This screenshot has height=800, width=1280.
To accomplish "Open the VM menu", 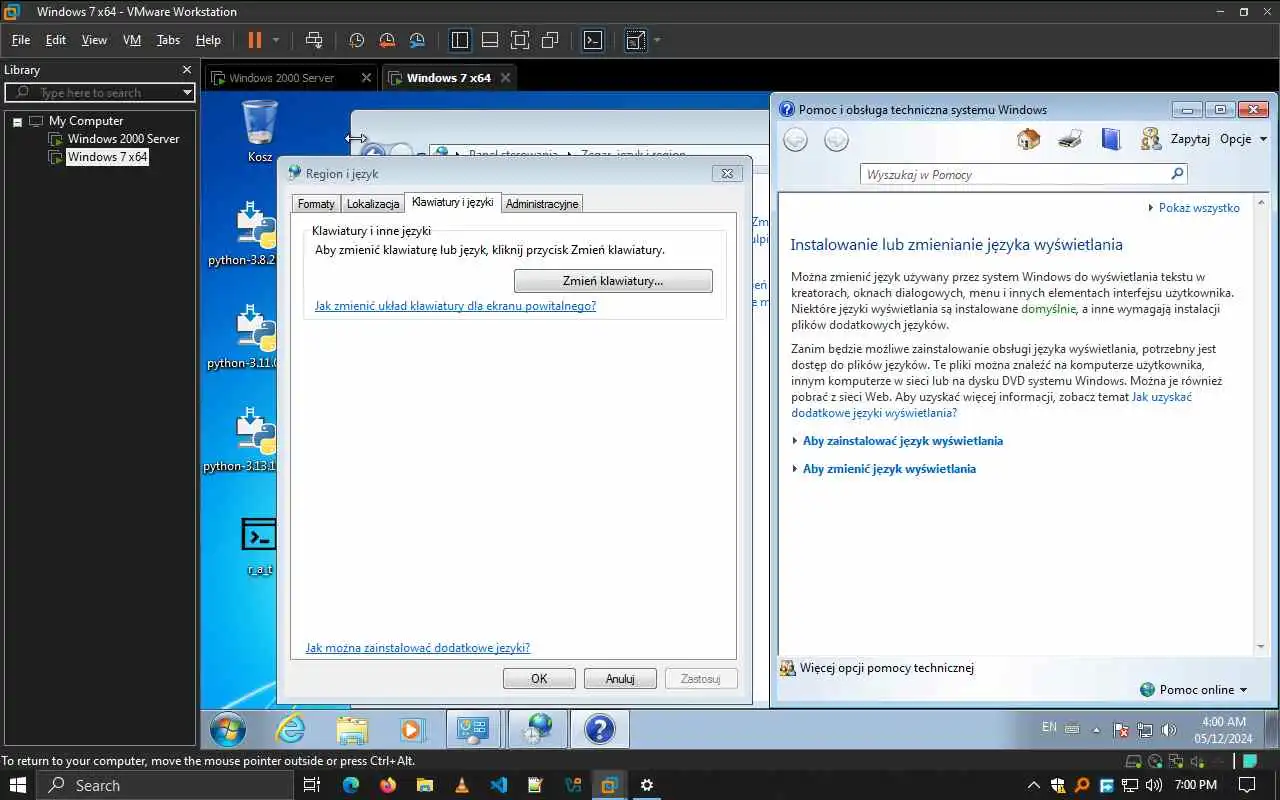I will pos(132,40).
